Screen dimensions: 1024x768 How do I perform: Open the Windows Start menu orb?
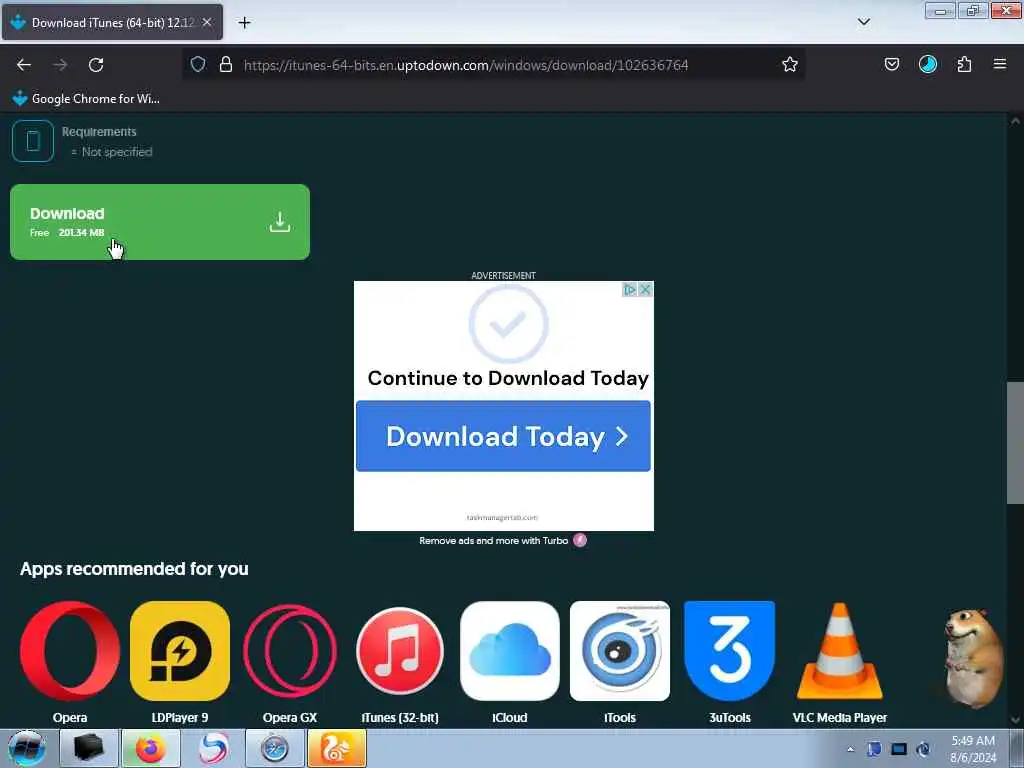coord(27,748)
